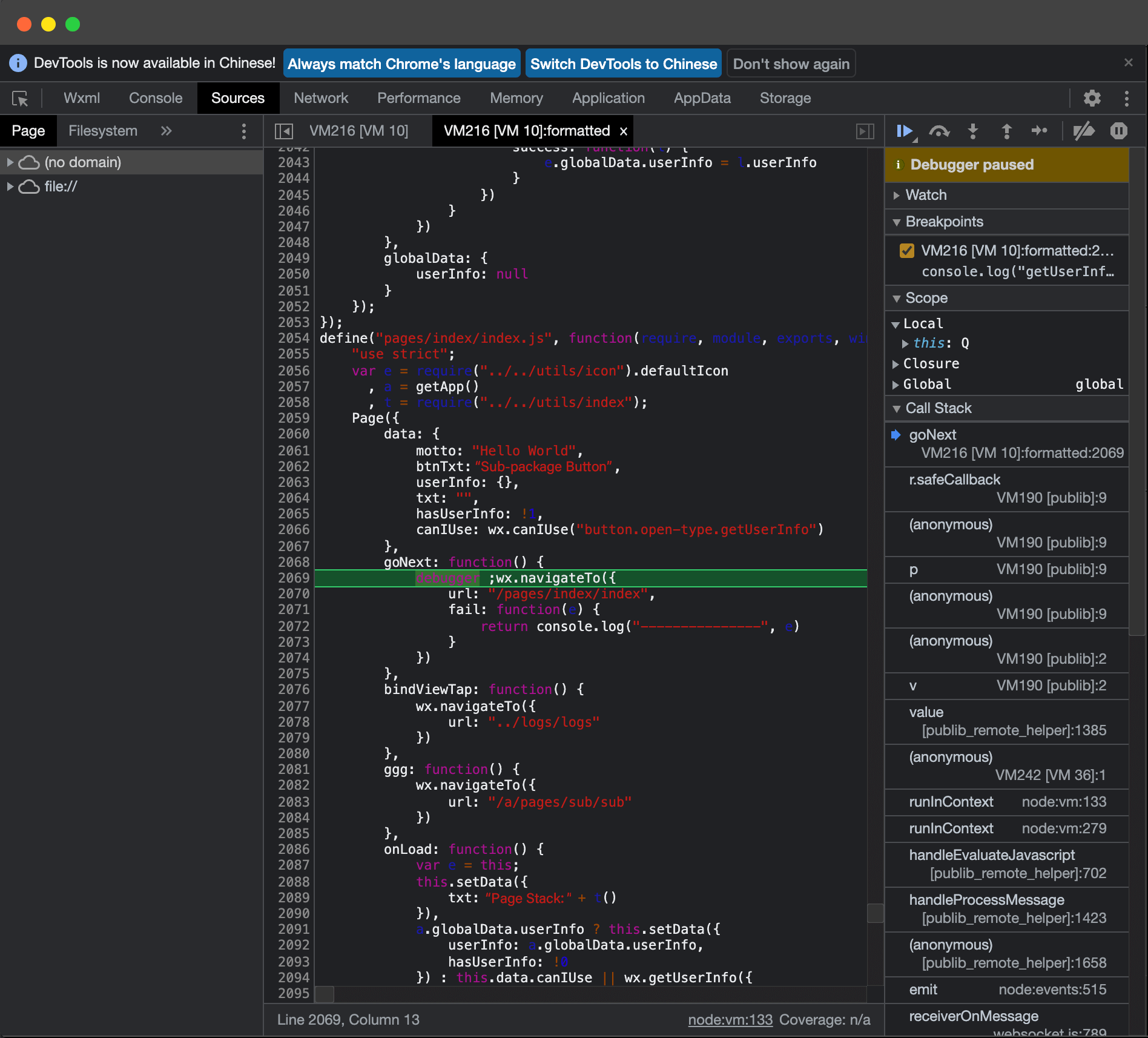
Task: Click the single Step arrow icon
Action: 1040,131
